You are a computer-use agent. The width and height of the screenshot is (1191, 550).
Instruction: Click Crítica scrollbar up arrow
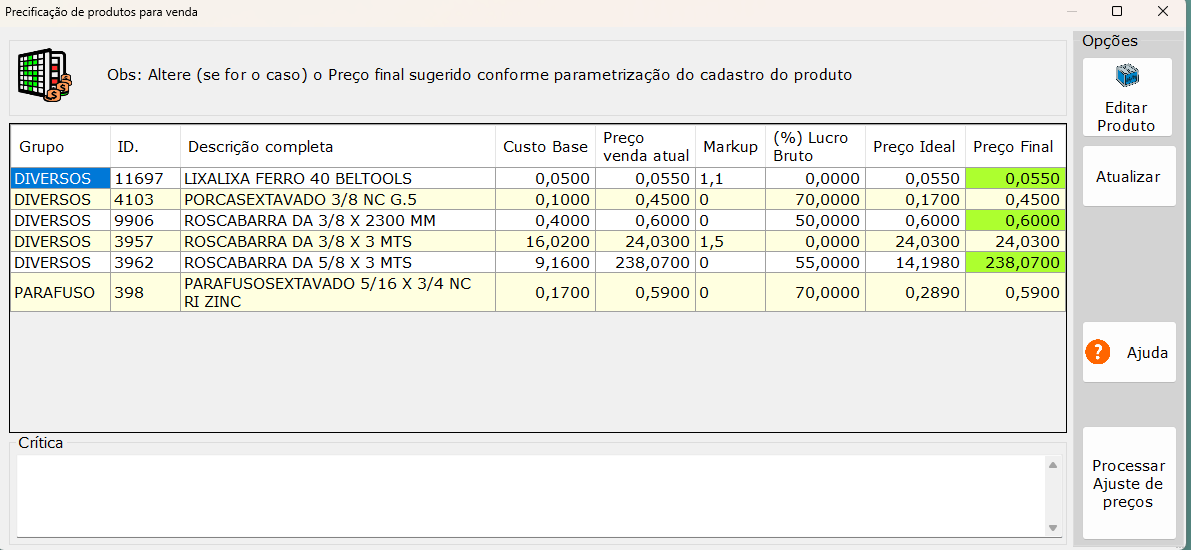tap(1052, 464)
